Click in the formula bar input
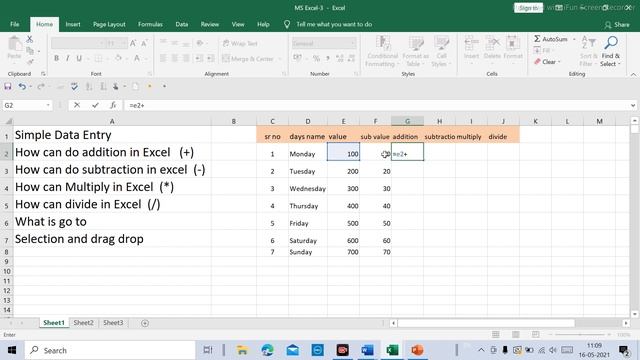Viewport: 640px width, 360px height. click(376, 105)
